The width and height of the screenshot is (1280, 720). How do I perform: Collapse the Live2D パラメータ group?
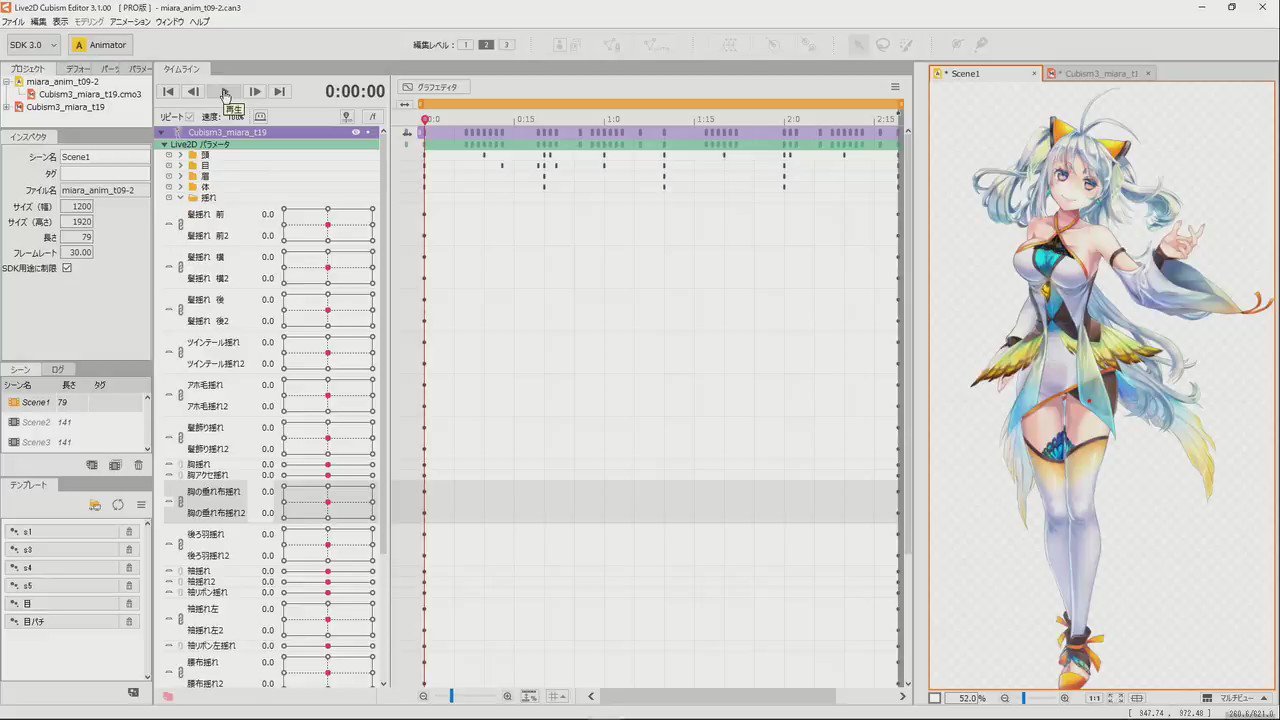[x=165, y=144]
